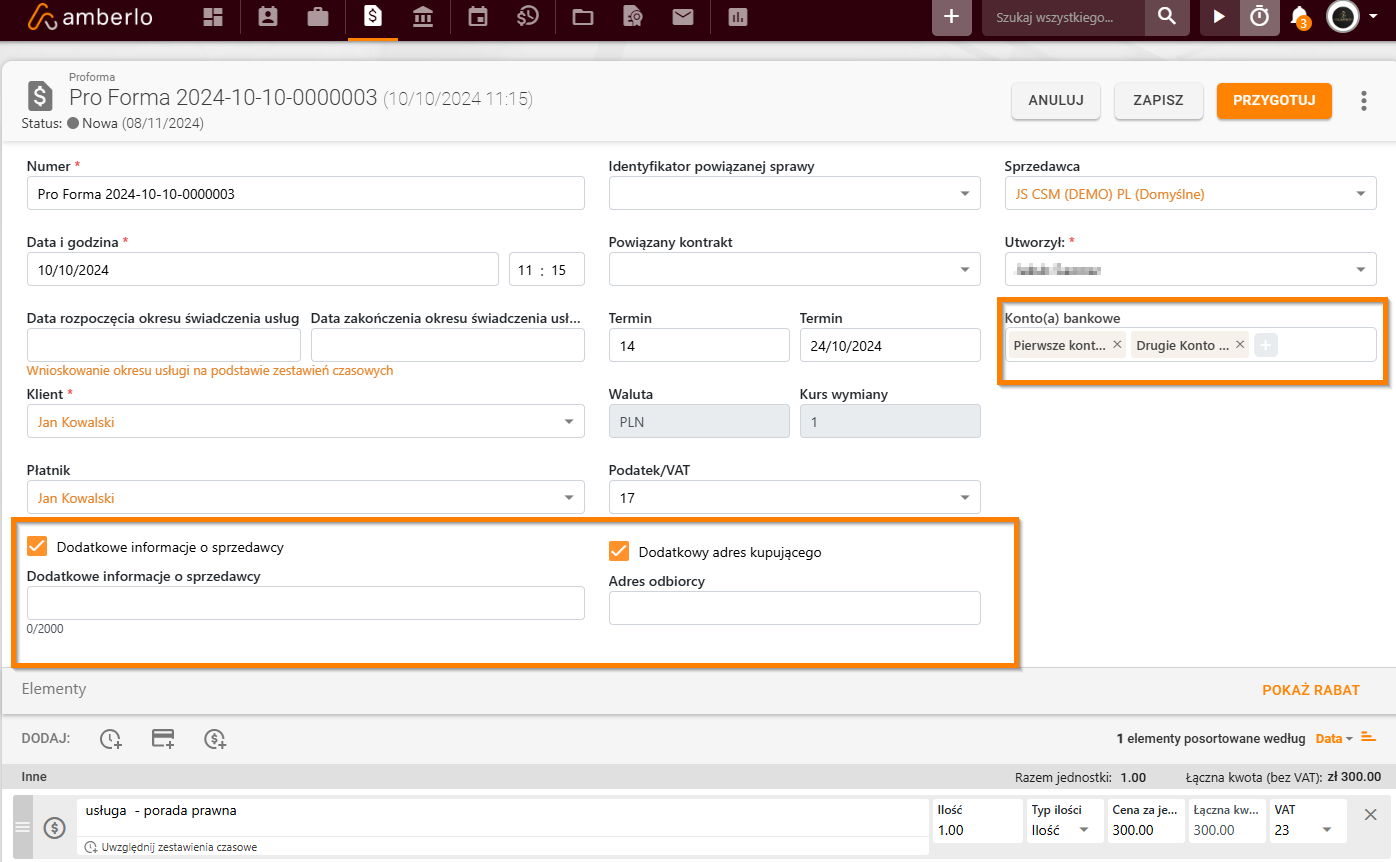
Task: Open the bar chart reports icon
Action: pos(738,17)
